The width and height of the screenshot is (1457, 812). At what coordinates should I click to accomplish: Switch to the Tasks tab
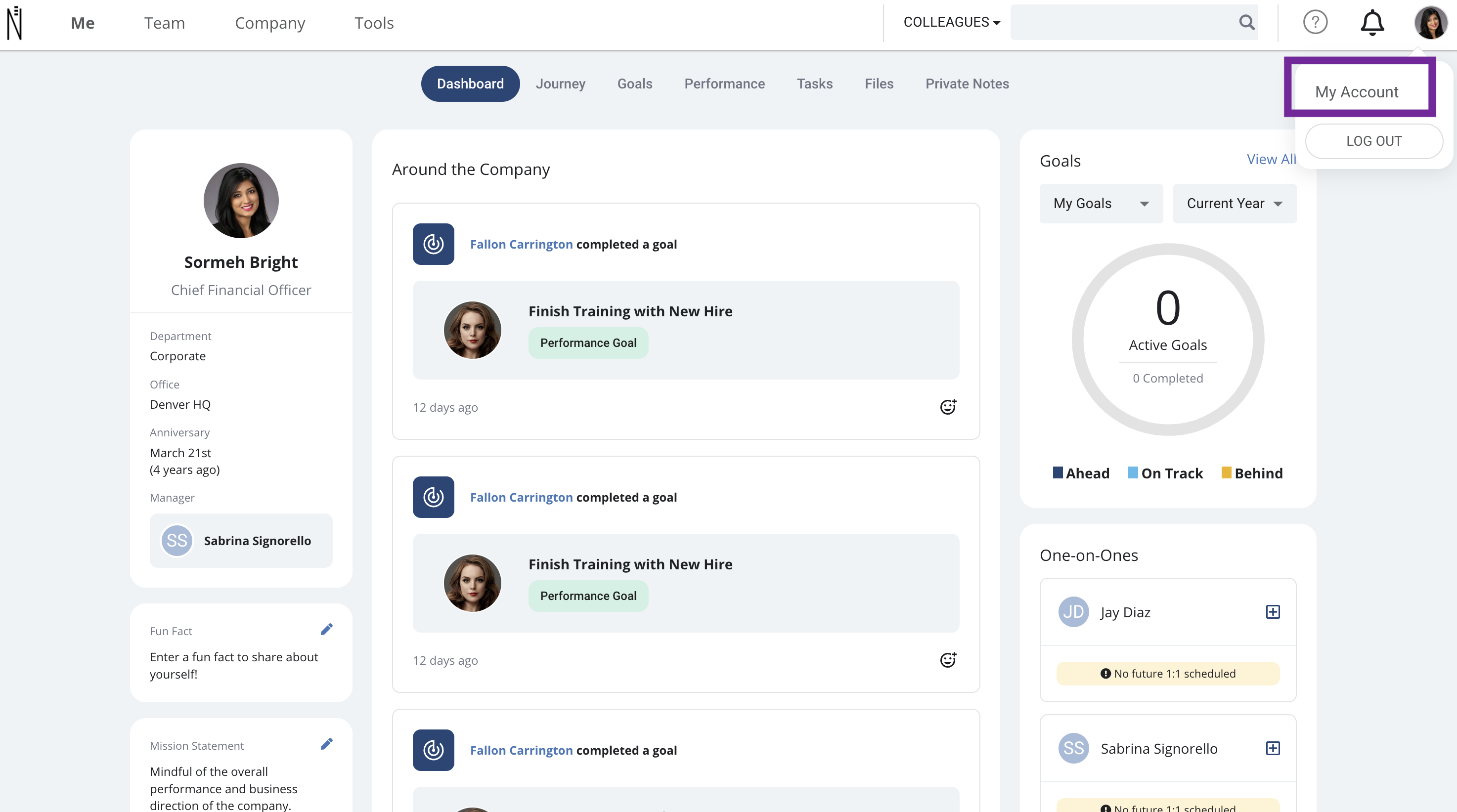coord(814,84)
